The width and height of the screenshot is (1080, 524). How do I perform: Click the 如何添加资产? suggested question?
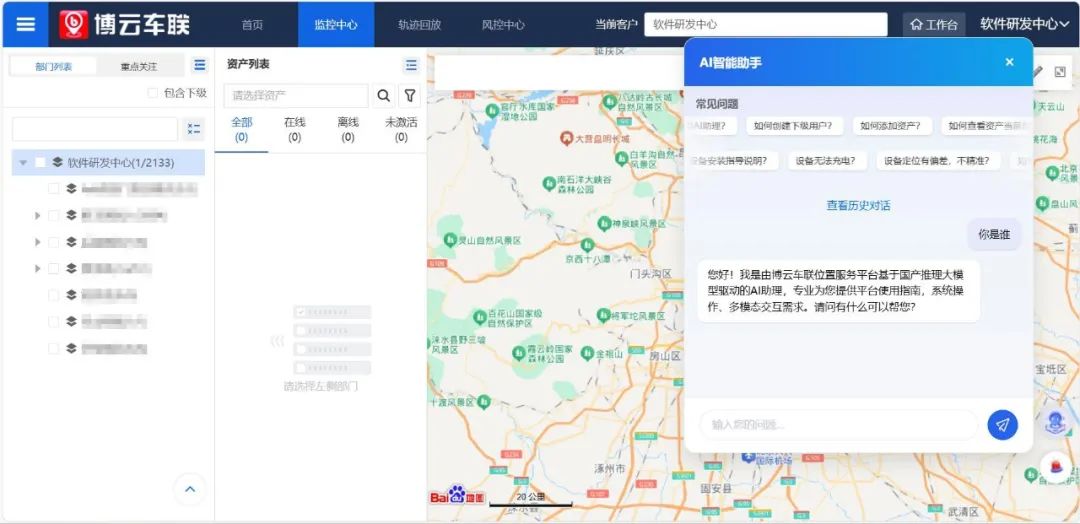click(x=892, y=126)
